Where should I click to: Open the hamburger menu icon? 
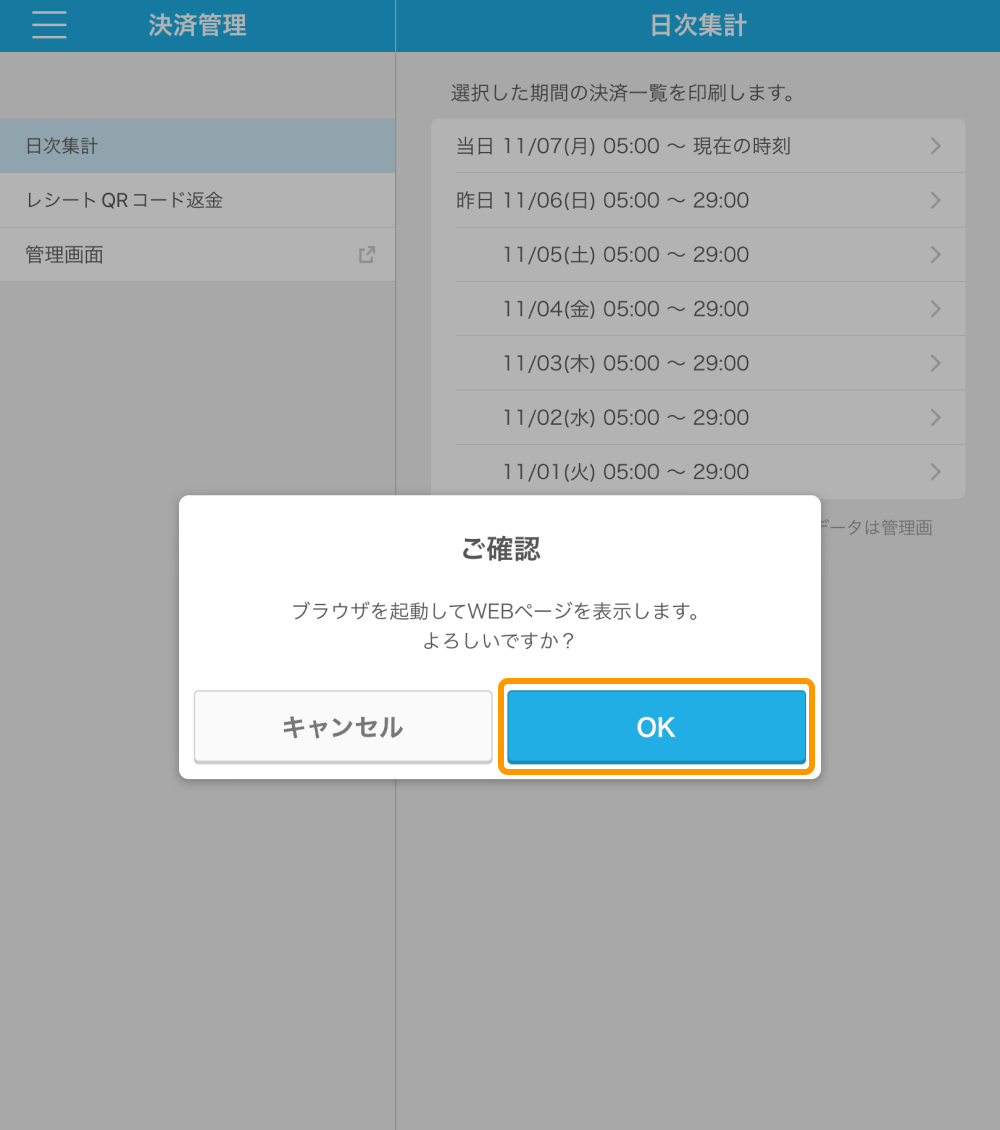pos(49,25)
